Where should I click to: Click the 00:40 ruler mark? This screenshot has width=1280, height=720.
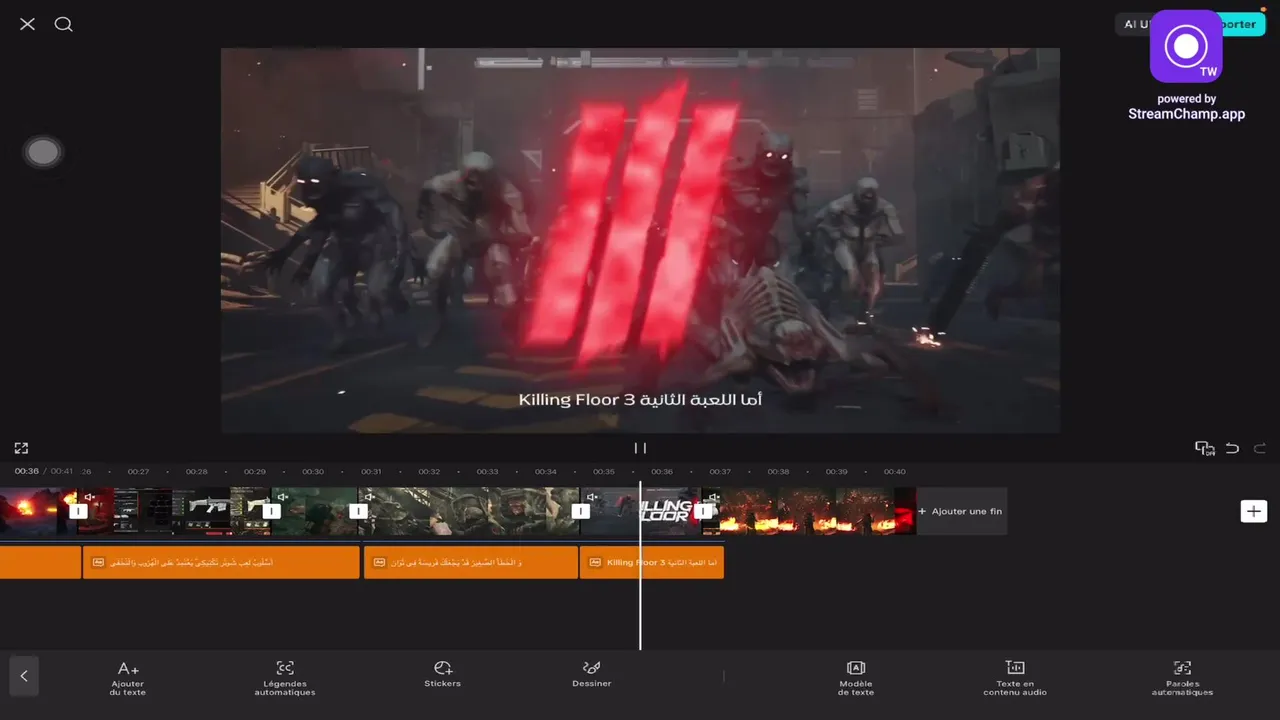pos(894,471)
